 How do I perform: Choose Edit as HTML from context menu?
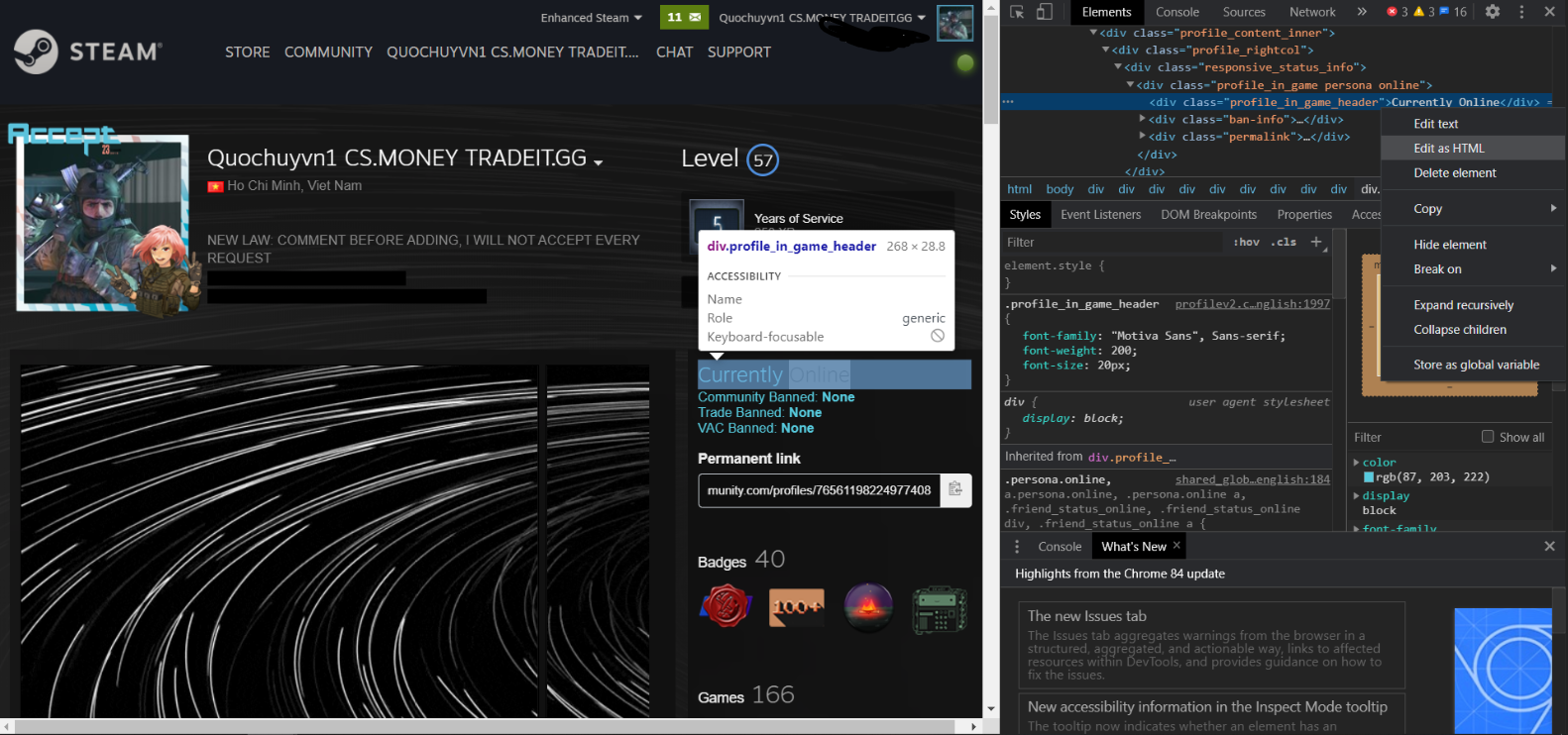pos(1473,149)
